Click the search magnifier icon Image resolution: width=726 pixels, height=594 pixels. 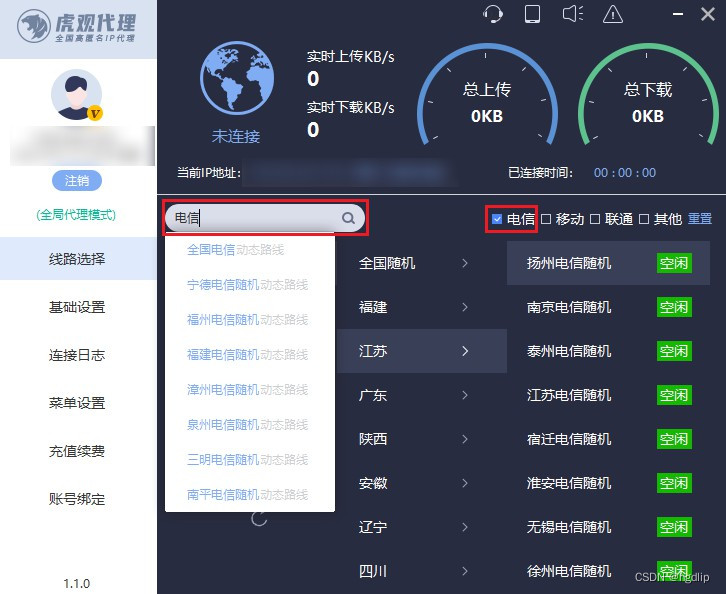[348, 218]
